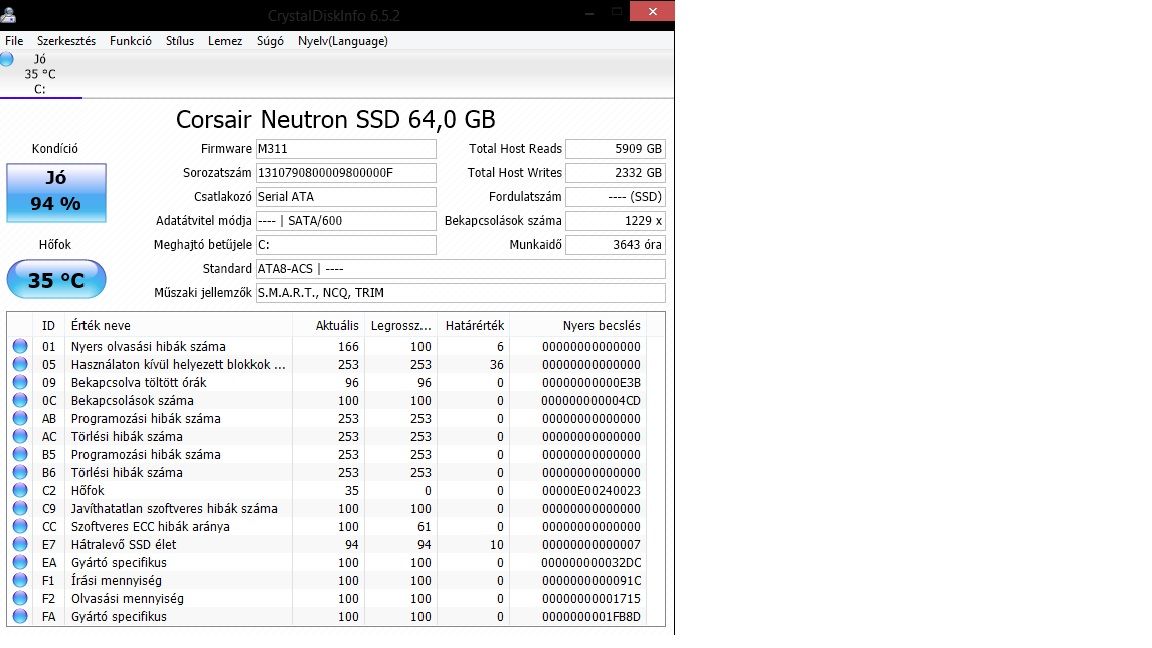Open the File menu
The width and height of the screenshot is (1152, 648).
14,41
